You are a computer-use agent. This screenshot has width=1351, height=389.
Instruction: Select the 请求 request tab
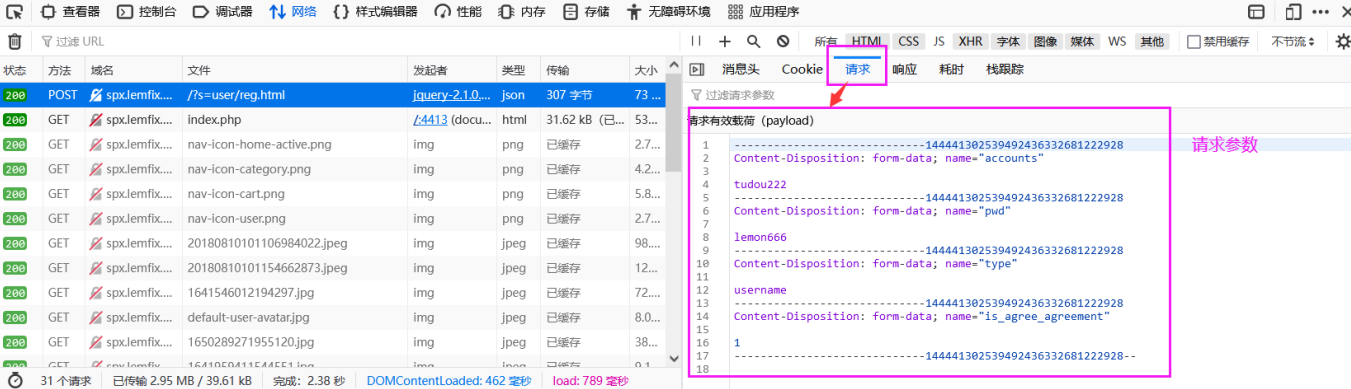[x=857, y=69]
